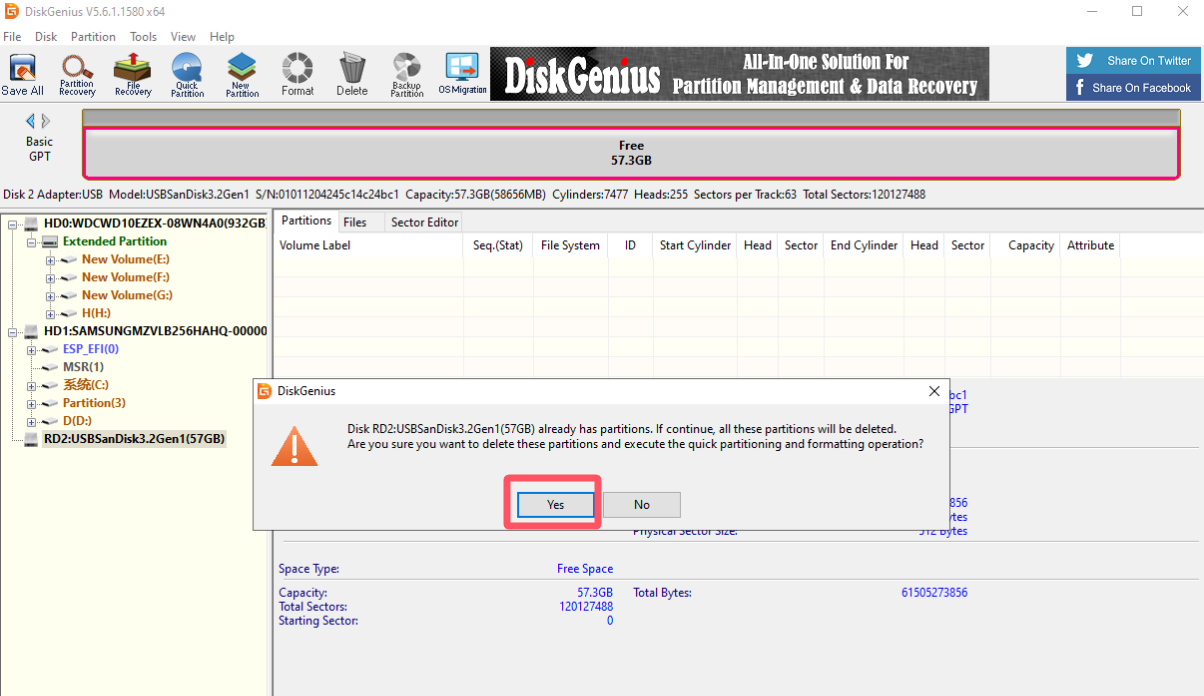Image resolution: width=1204 pixels, height=696 pixels.
Task: Go to previous disk with left arrow
Action: click(30, 121)
